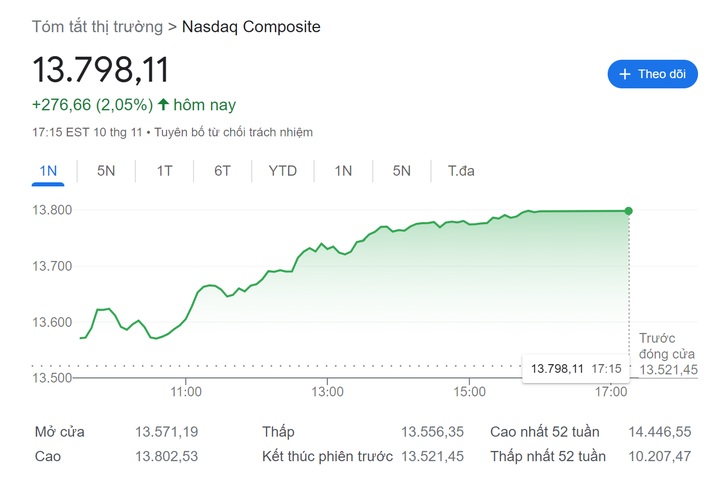Click the Nasdaq Composite title text
Viewport: 720px width, 477px height.
pos(251,27)
